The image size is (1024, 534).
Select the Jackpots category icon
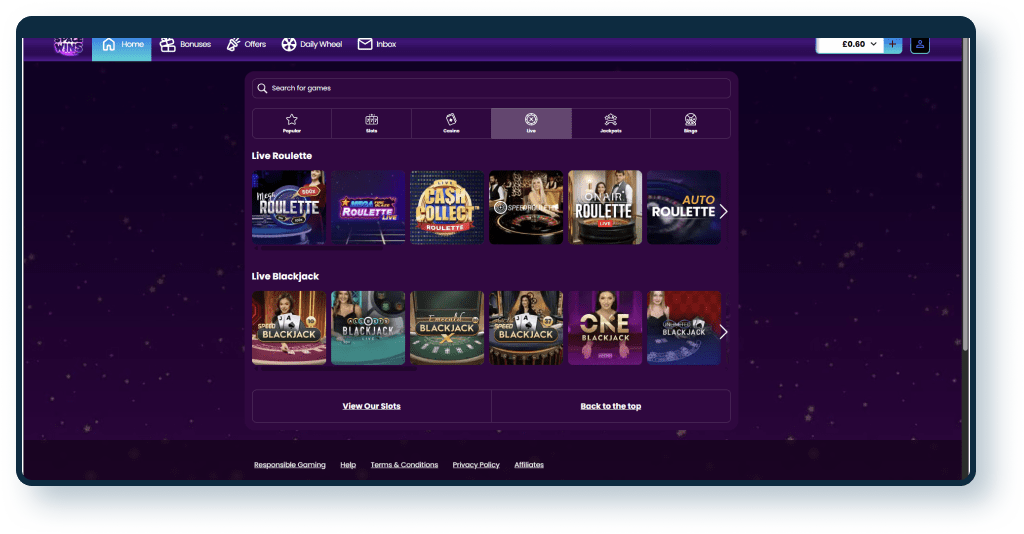(610, 123)
